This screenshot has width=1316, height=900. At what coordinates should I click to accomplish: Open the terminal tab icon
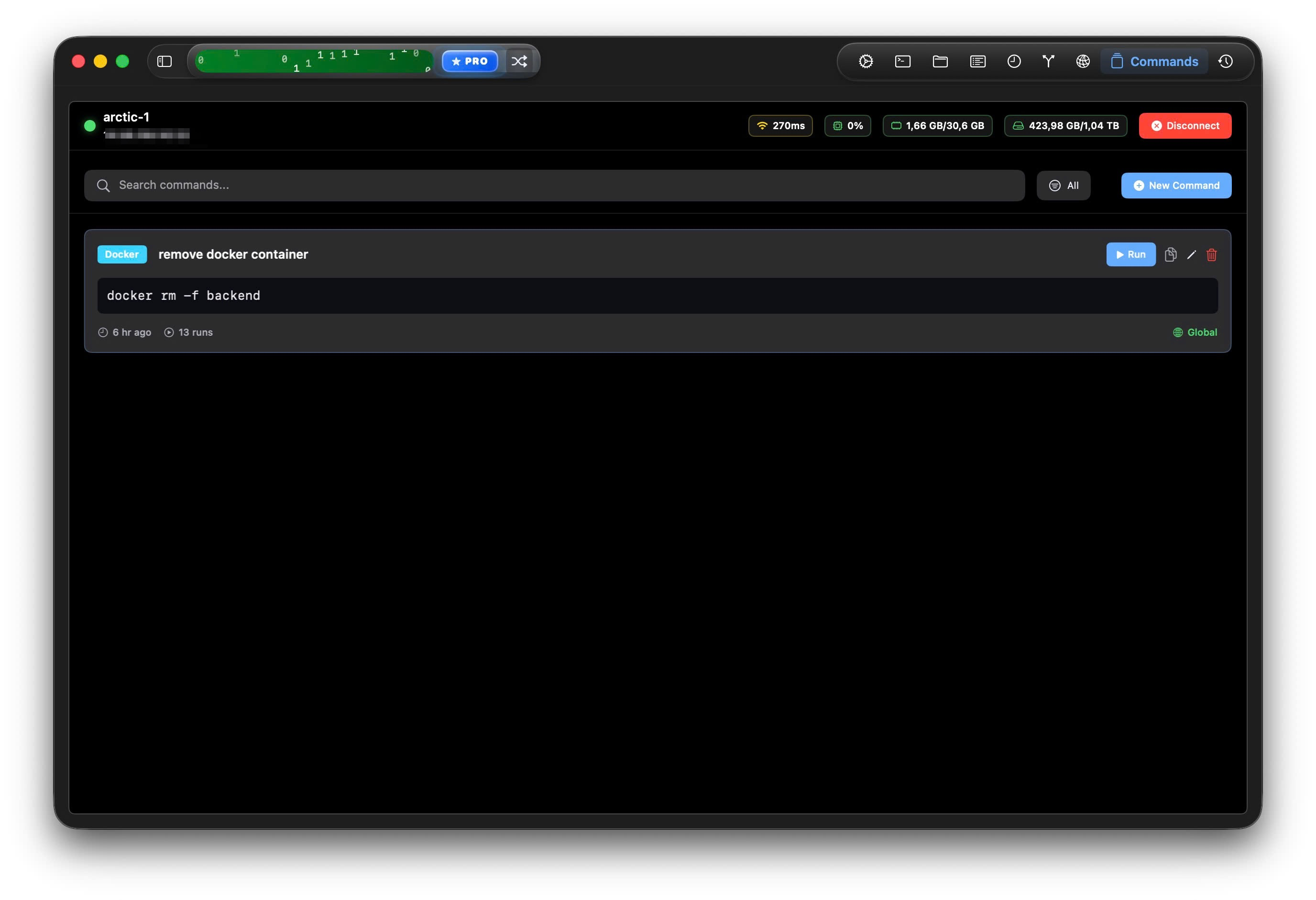point(903,61)
